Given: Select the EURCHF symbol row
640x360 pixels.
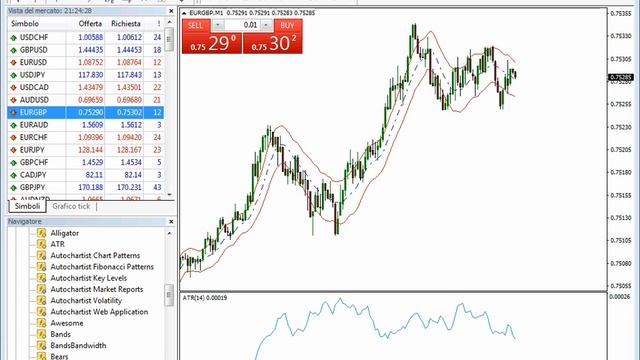Looking at the screenshot, I should point(86,137).
